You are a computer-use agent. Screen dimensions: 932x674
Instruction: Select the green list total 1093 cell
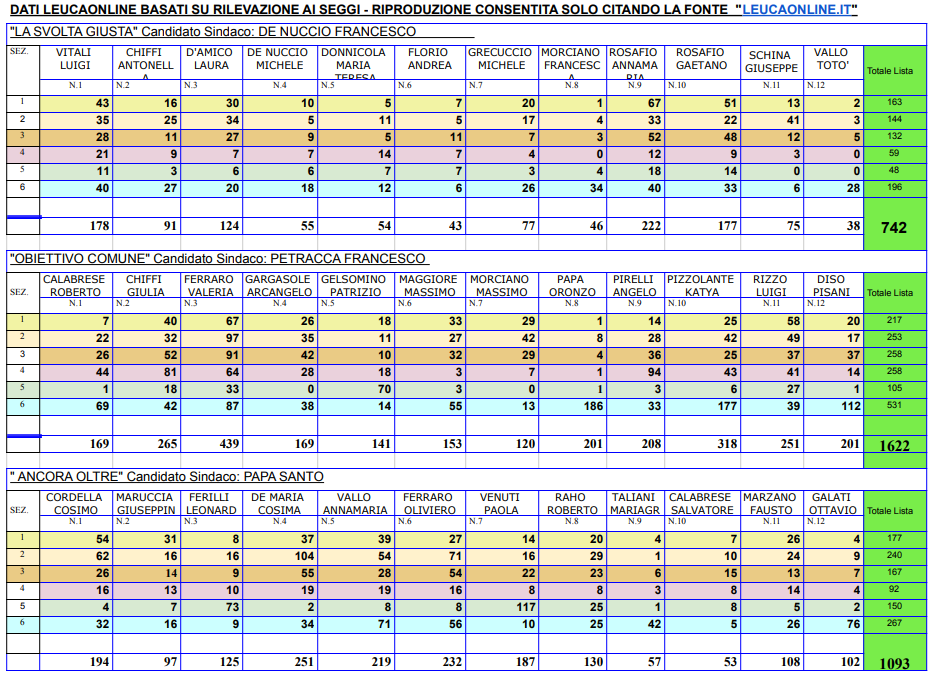click(x=893, y=663)
